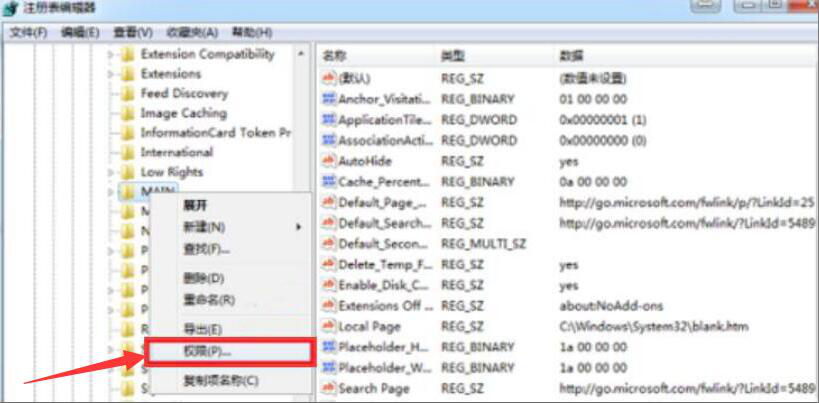The image size is (819, 403).
Task: Select the Enable_Disk_C... value name
Action: coord(383,285)
